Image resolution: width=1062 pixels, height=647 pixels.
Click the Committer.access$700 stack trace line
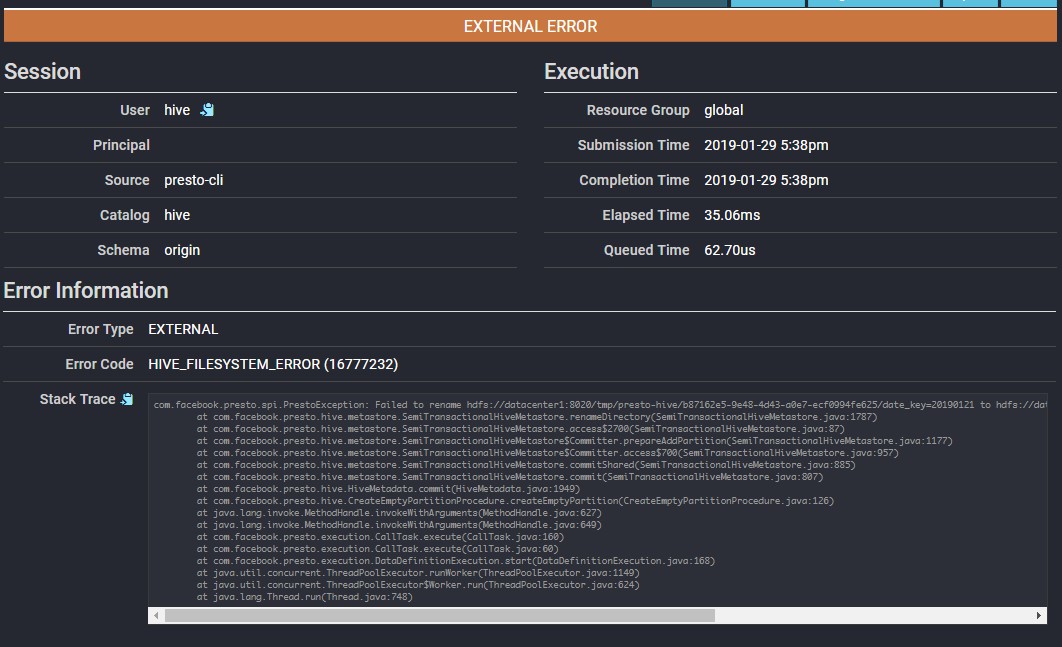pyautogui.click(x=548, y=453)
